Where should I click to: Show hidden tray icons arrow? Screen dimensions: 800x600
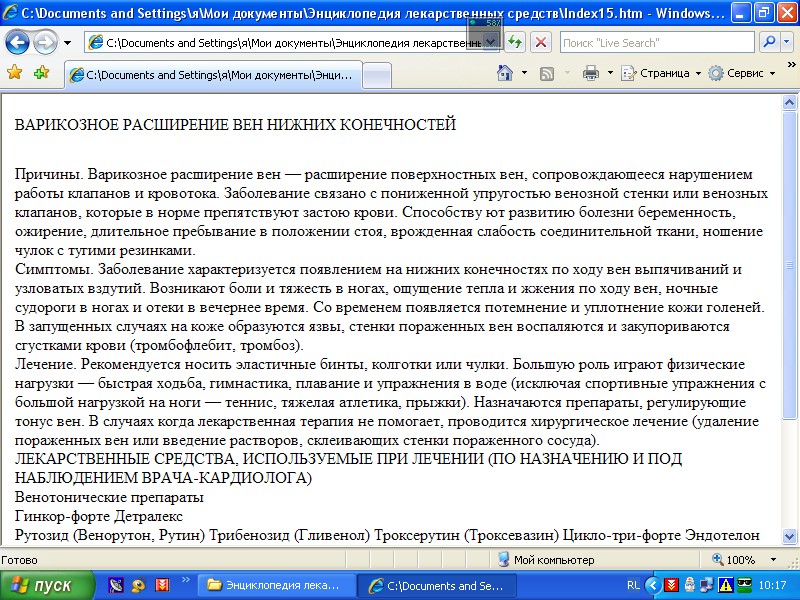tap(653, 585)
